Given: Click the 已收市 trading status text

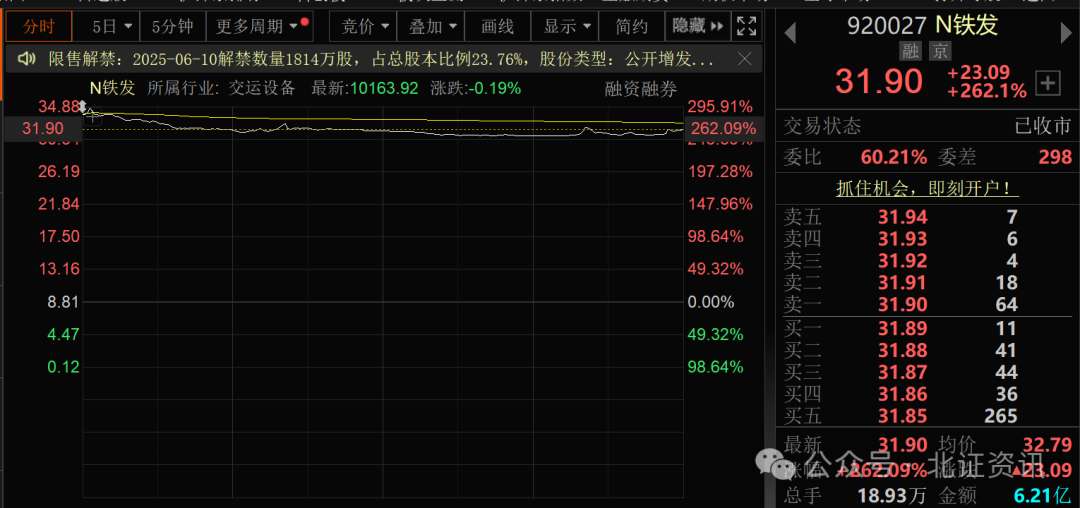Looking at the screenshot, I should click(1043, 127).
